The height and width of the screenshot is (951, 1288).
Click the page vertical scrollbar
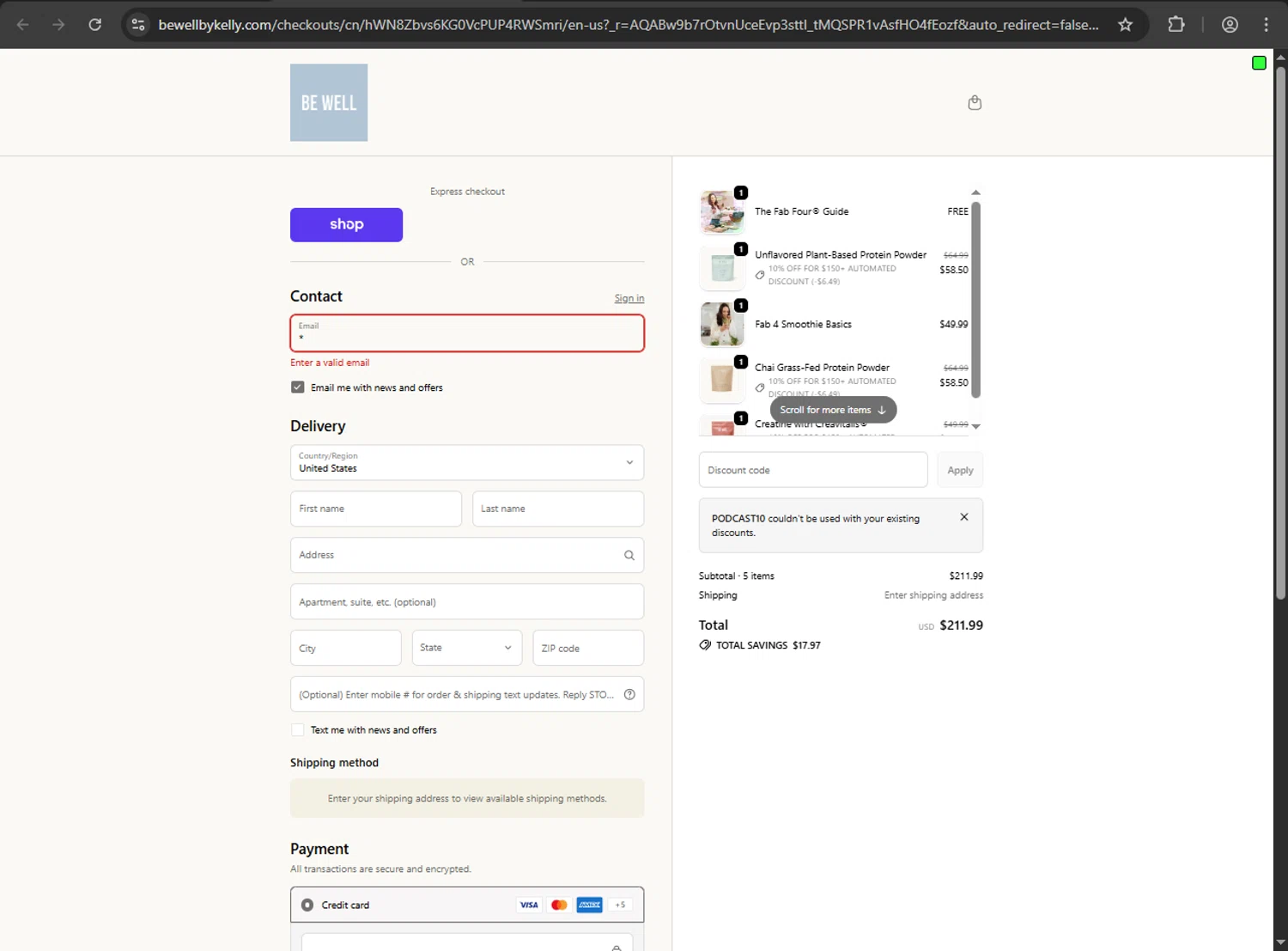[x=1280, y=332]
